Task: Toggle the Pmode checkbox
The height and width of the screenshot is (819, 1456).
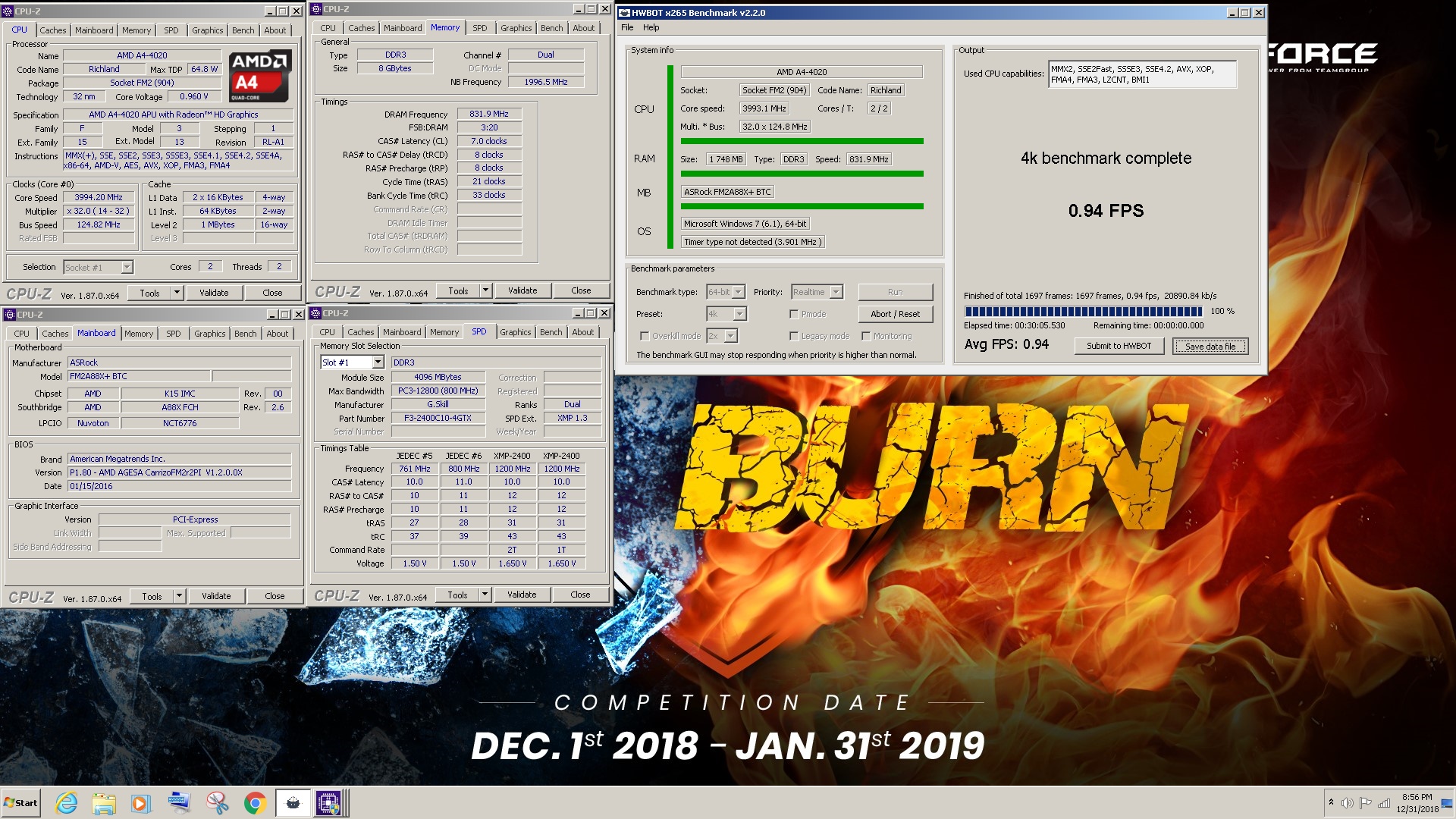Action: click(x=794, y=314)
